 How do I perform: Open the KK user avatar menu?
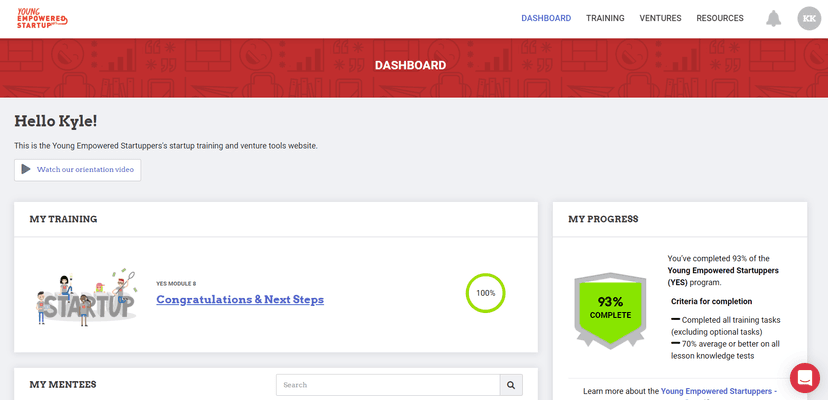[x=809, y=18]
